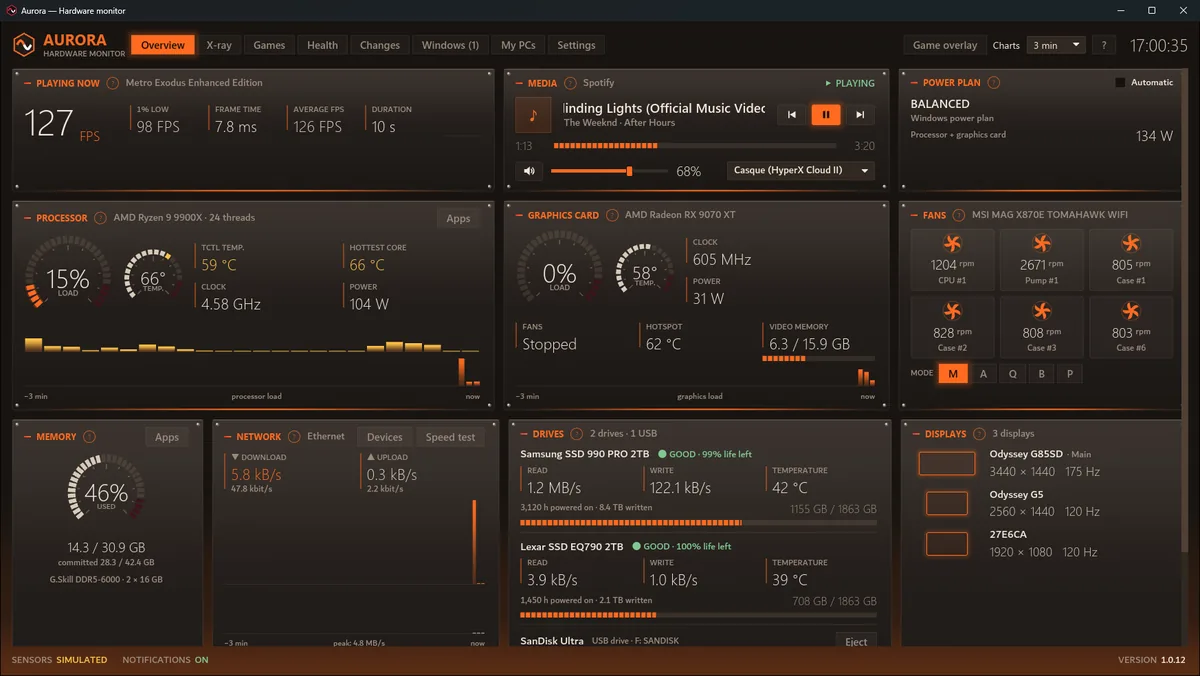Open help for the Power Plan panel
1200x676 pixels.
coord(993,83)
